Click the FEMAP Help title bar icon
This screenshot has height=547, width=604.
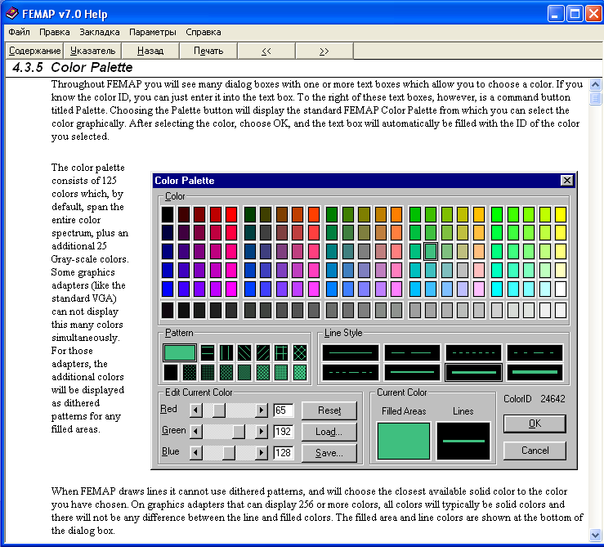tap(12, 13)
